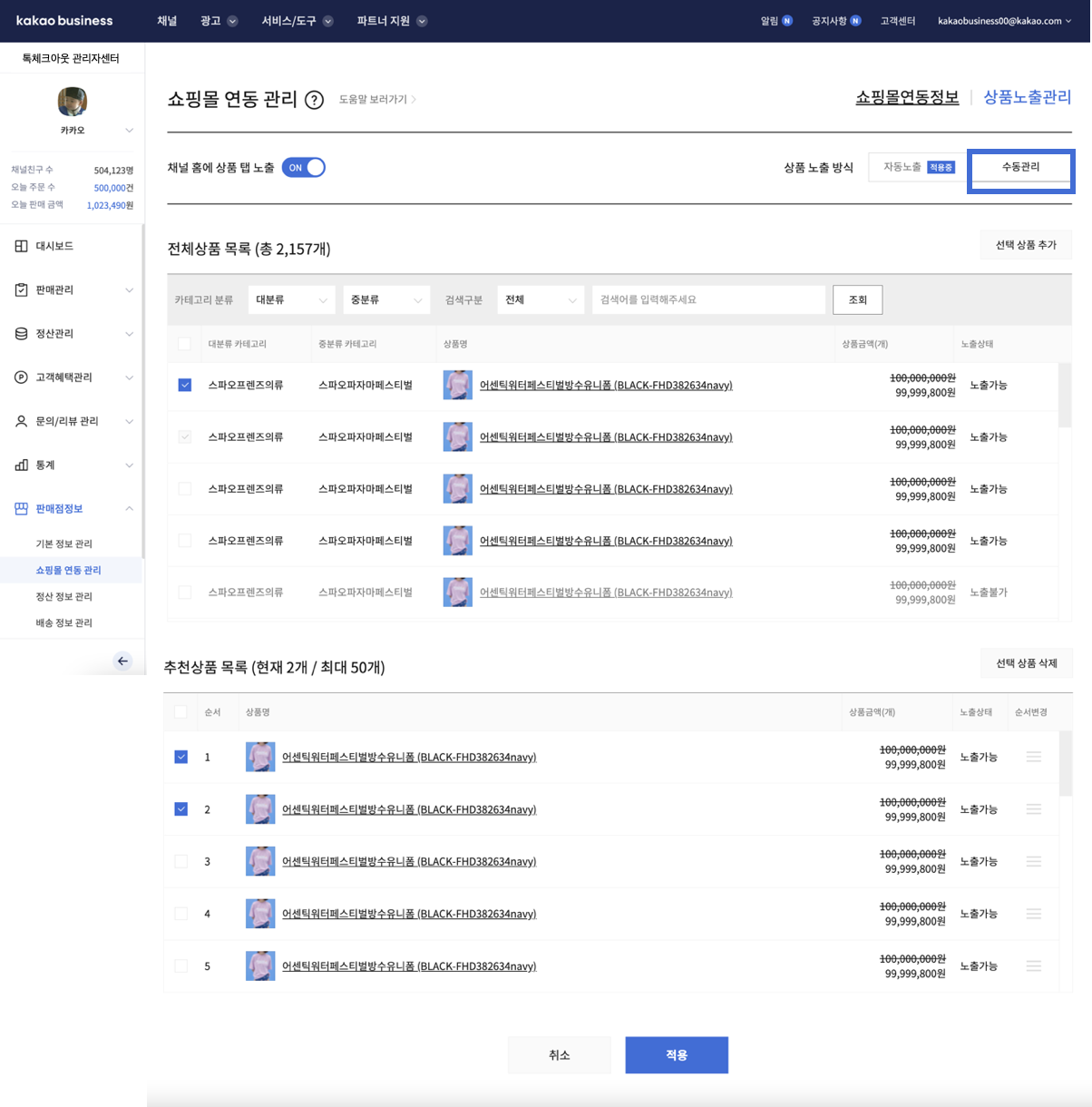This screenshot has width=1092, height=1107.
Task: Uncheck recommended item 2 checkbox
Action: (181, 809)
